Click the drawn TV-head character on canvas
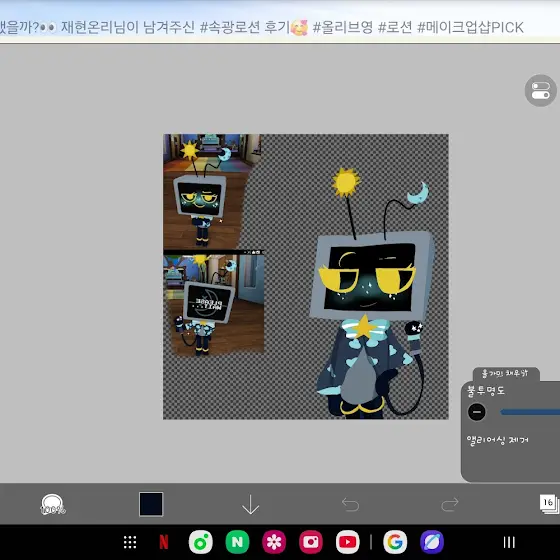The width and height of the screenshot is (560, 560). [x=371, y=293]
